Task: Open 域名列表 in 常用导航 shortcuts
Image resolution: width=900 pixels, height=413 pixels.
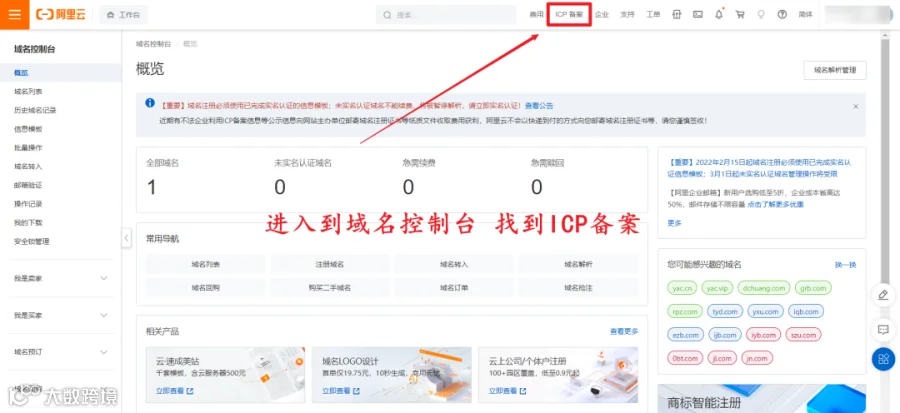Action: (x=206, y=264)
